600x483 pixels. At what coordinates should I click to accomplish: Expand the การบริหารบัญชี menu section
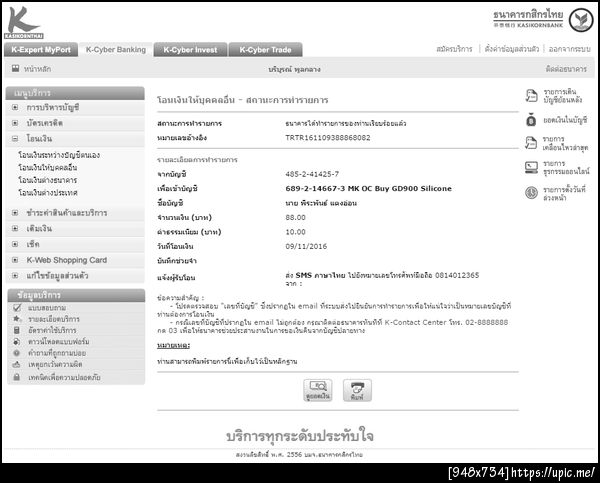tap(15, 108)
